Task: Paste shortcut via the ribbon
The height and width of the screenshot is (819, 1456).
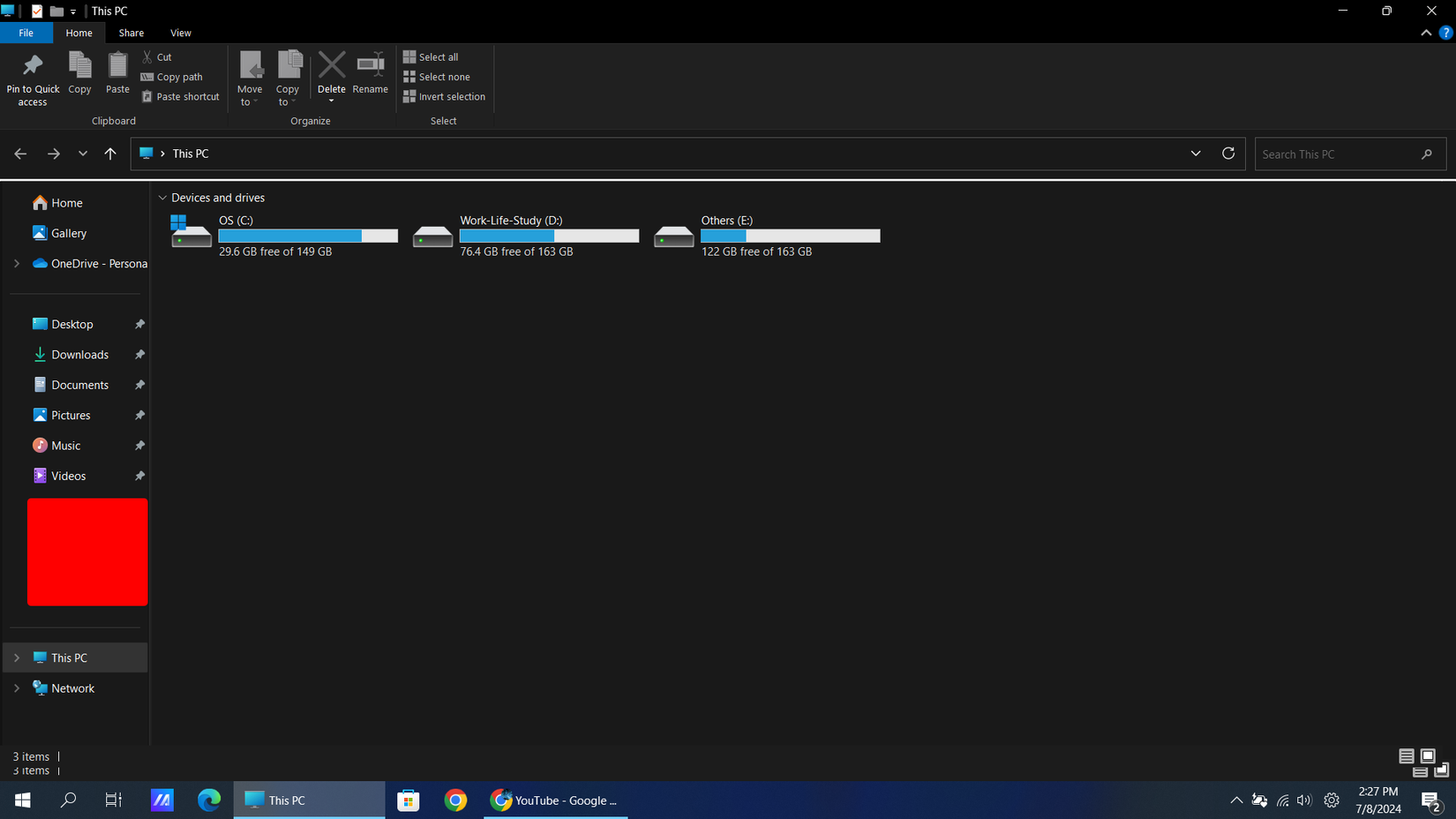Action: tap(180, 96)
